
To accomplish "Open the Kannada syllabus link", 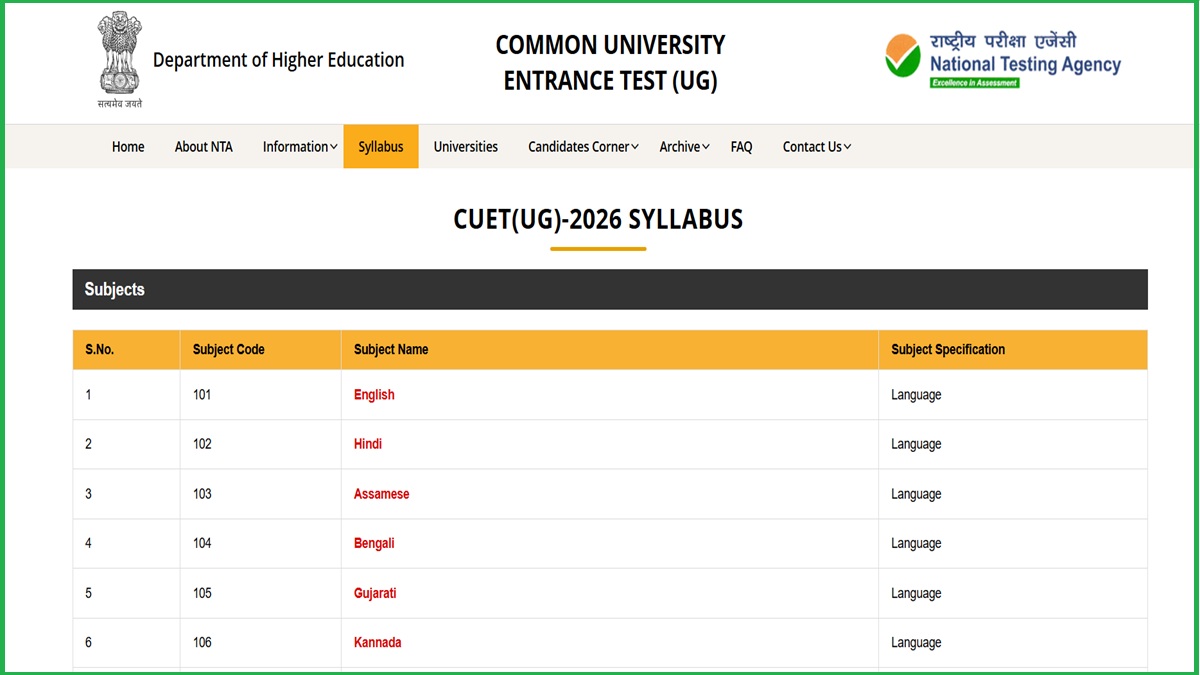I will (x=377, y=642).
